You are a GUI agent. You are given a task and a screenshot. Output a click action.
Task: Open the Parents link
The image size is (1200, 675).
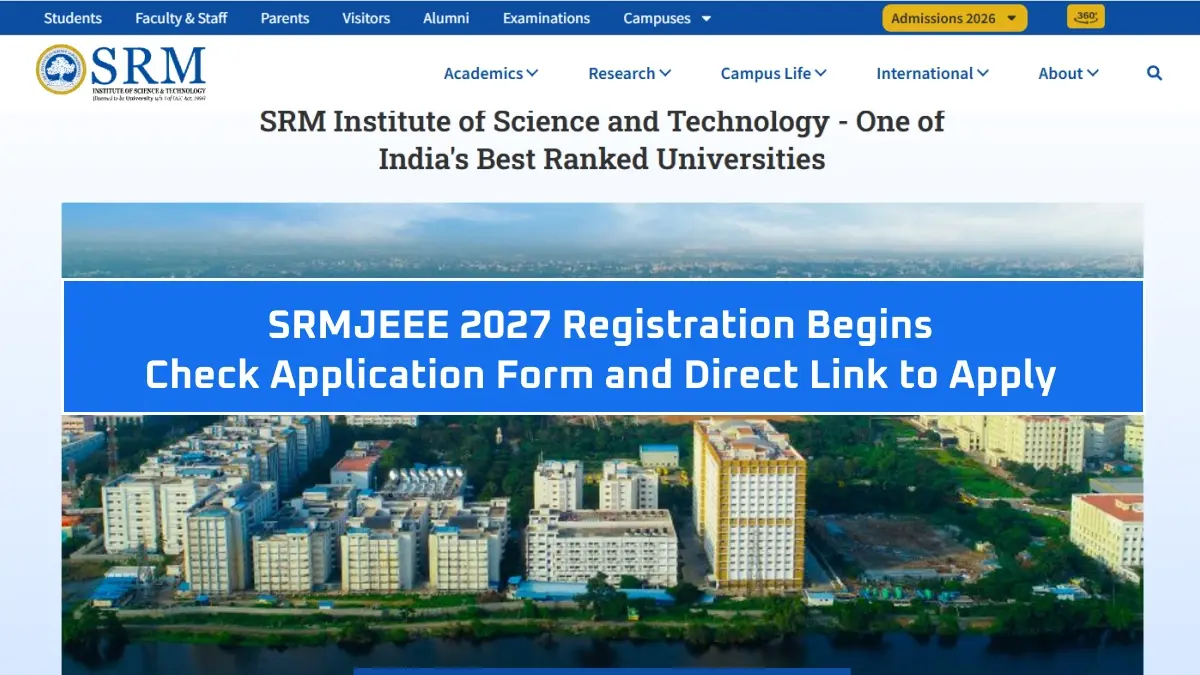(285, 18)
